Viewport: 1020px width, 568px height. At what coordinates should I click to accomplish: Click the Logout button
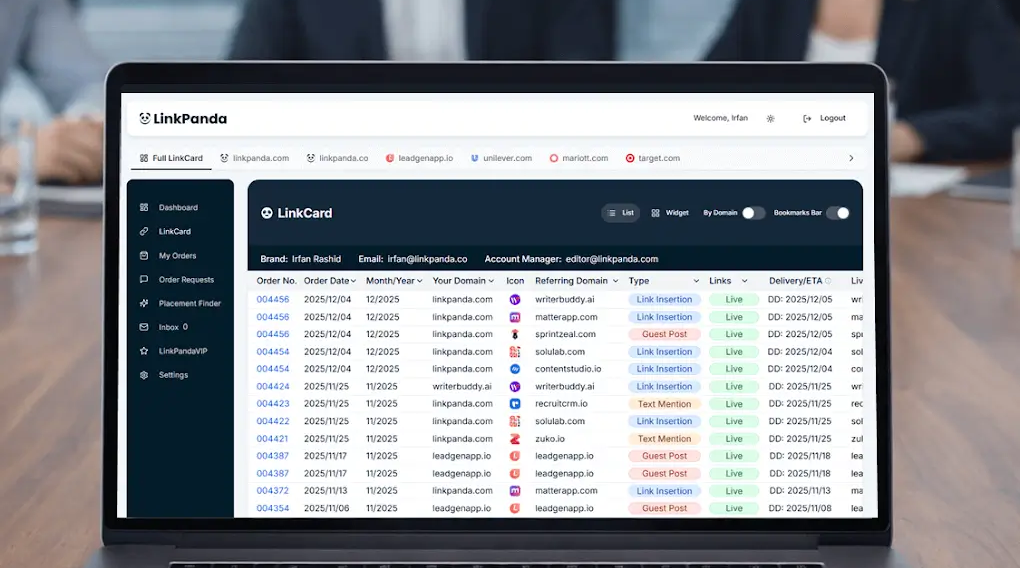click(x=825, y=118)
